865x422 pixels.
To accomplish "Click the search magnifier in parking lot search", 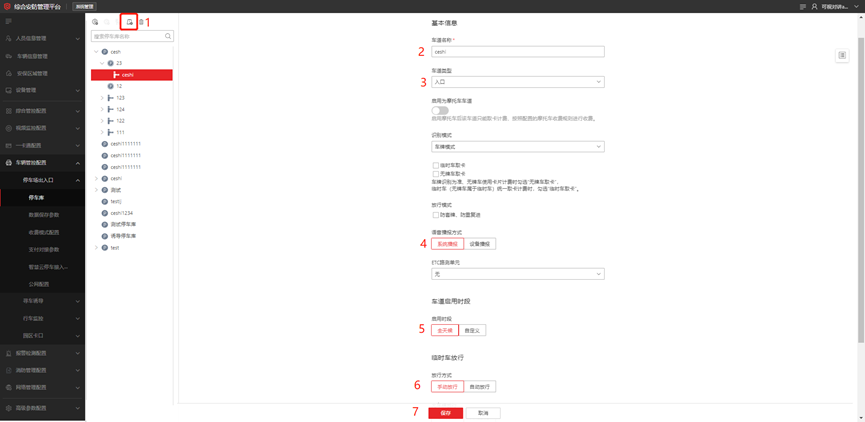I will tap(168, 36).
